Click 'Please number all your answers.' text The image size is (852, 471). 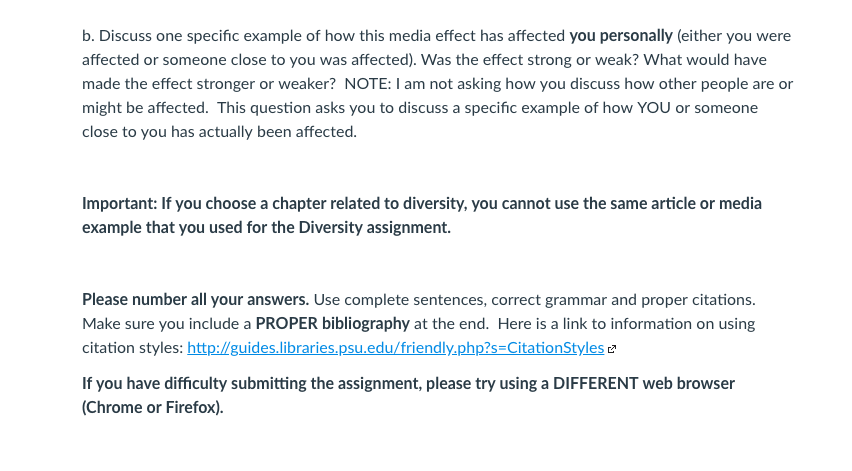[196, 300]
